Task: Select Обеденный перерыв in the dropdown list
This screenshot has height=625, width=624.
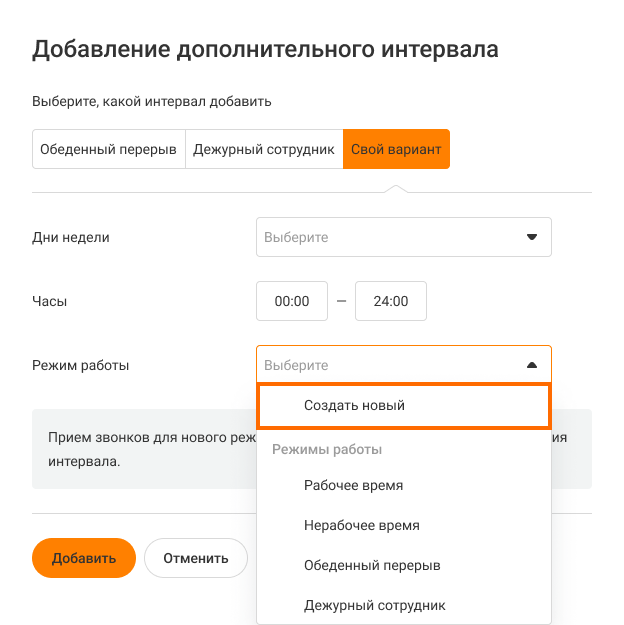Action: [x=372, y=565]
